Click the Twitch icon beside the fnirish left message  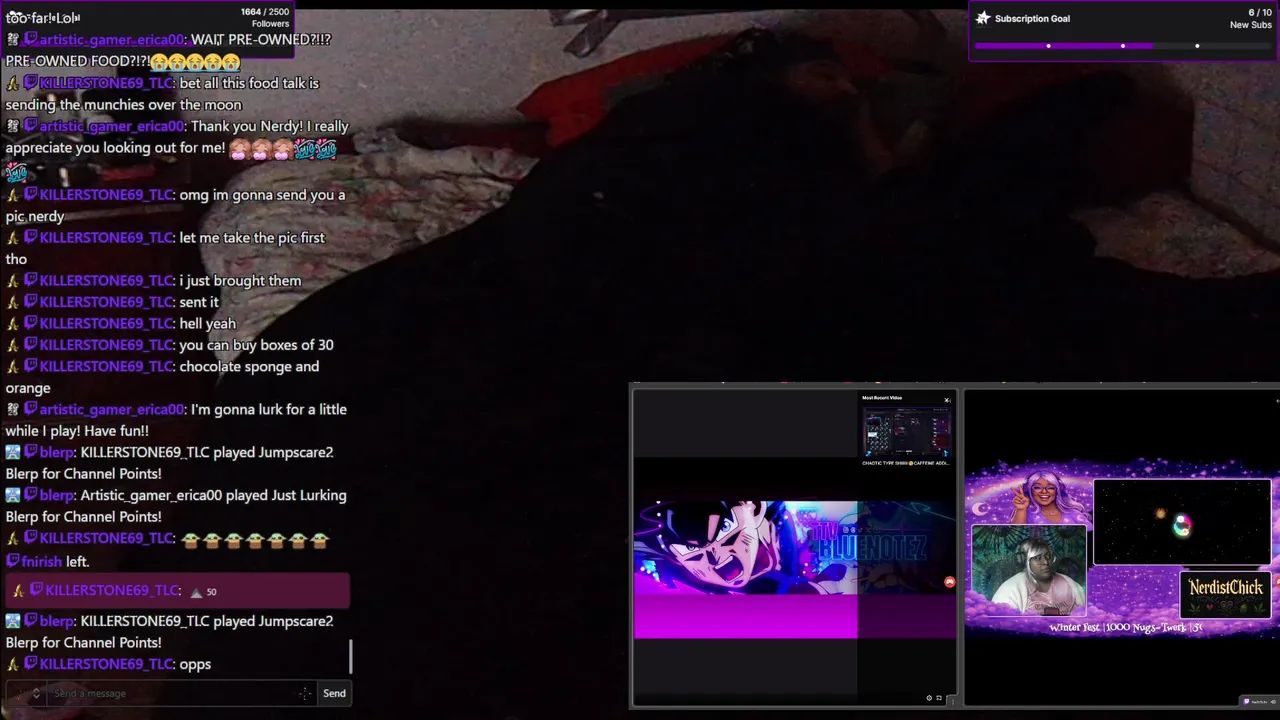click(x=13, y=562)
